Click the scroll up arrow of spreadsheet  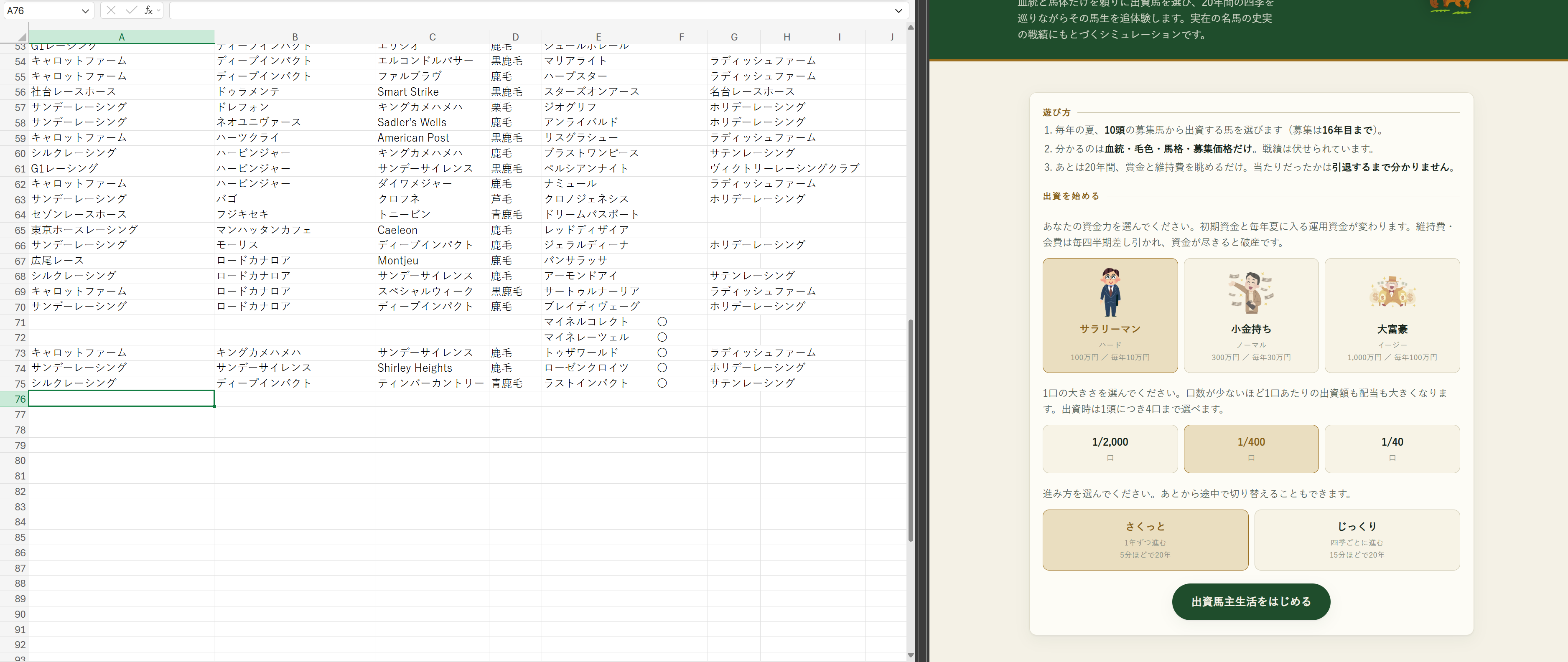pos(911,28)
